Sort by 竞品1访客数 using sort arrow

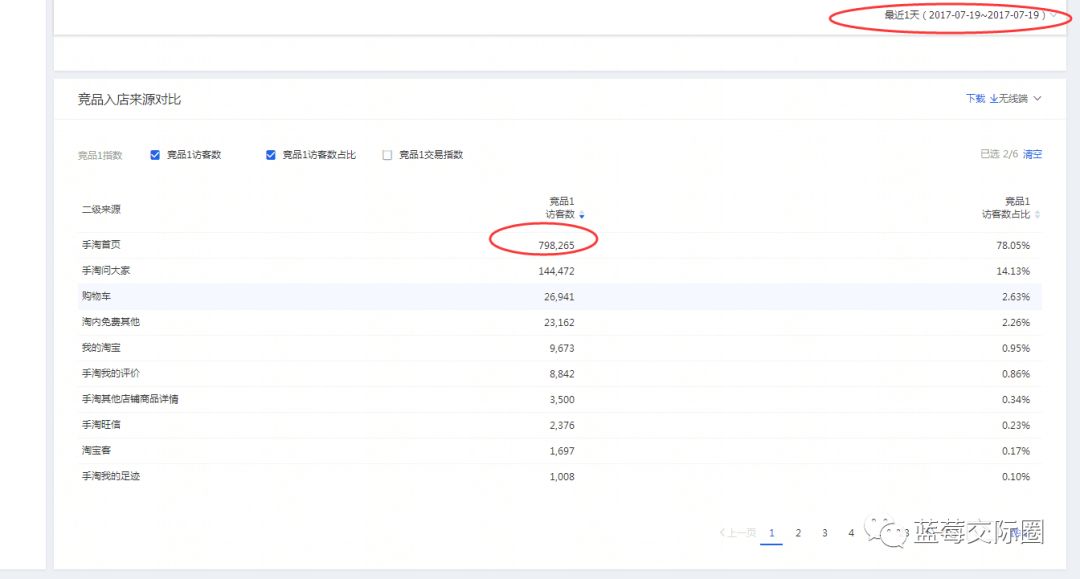582,215
